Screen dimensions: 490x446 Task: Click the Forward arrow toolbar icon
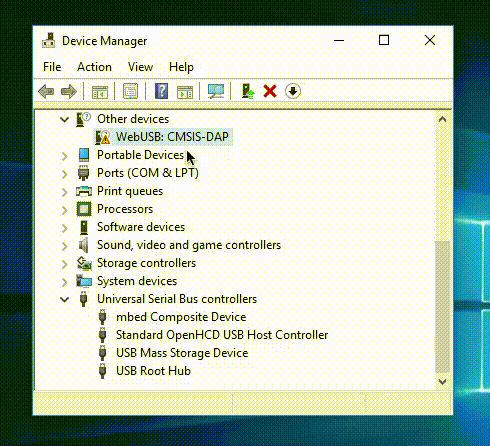(x=69, y=91)
